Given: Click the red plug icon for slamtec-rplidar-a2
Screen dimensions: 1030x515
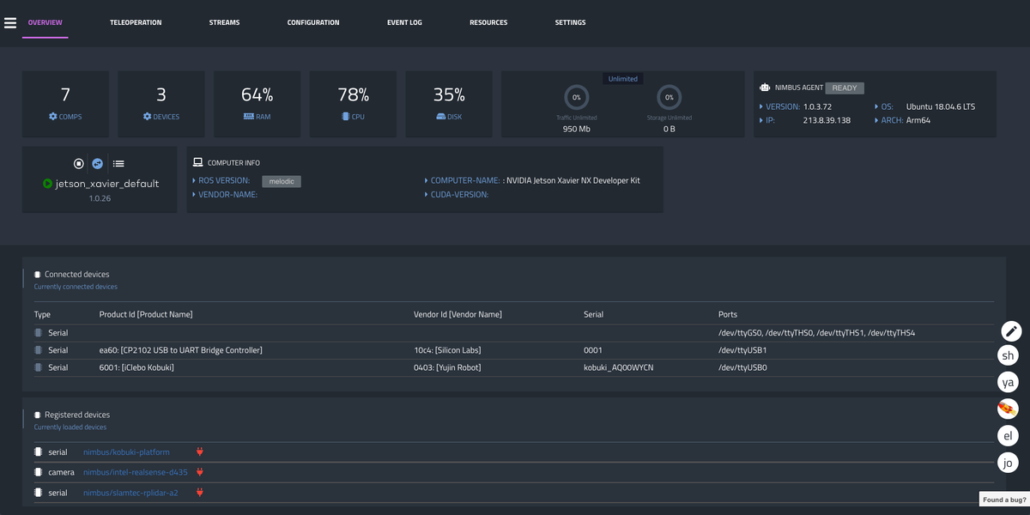Looking at the screenshot, I should pos(200,492).
